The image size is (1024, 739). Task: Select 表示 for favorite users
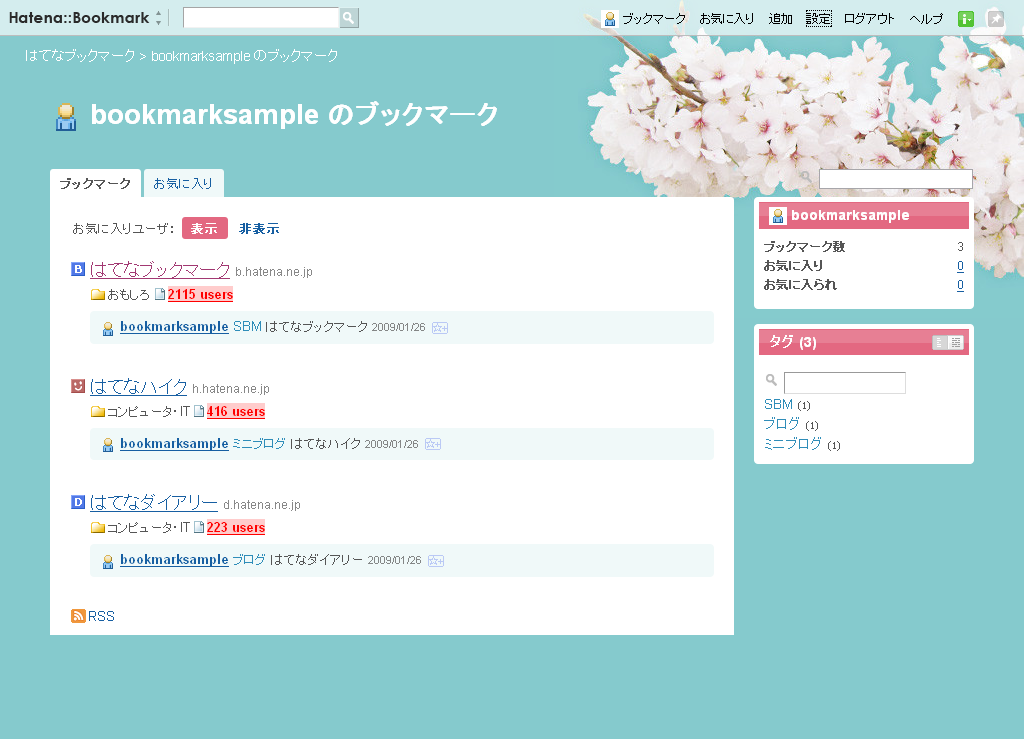[x=204, y=228]
